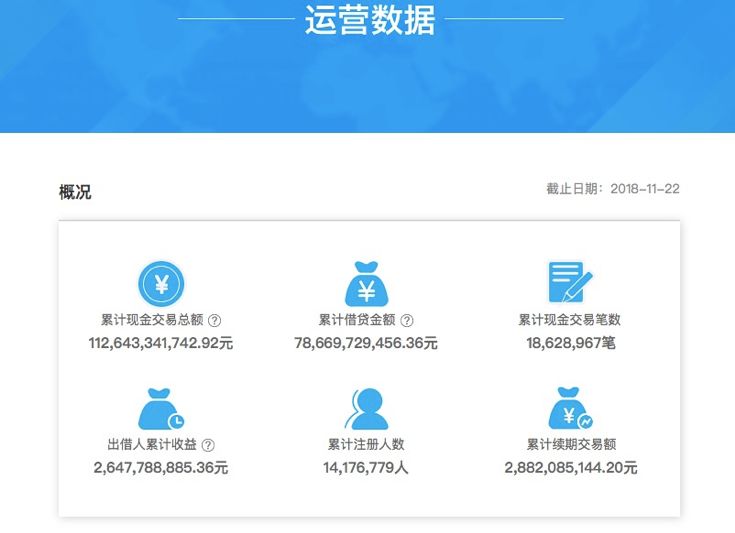Click the money bag with clock icon
This screenshot has width=735, height=533.
pos(161,409)
